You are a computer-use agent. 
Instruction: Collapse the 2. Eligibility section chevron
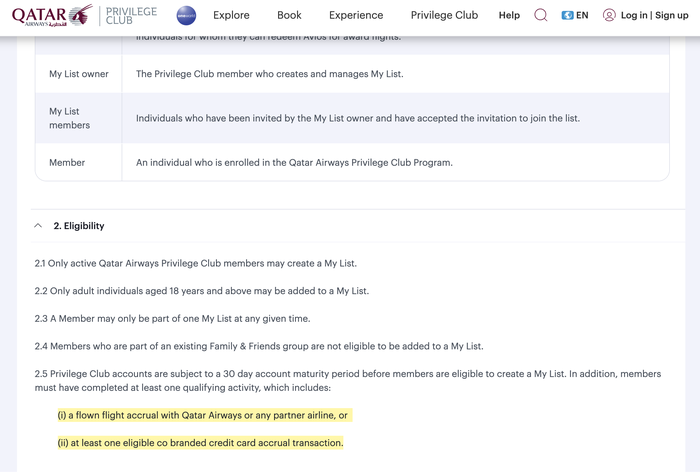click(x=38, y=226)
